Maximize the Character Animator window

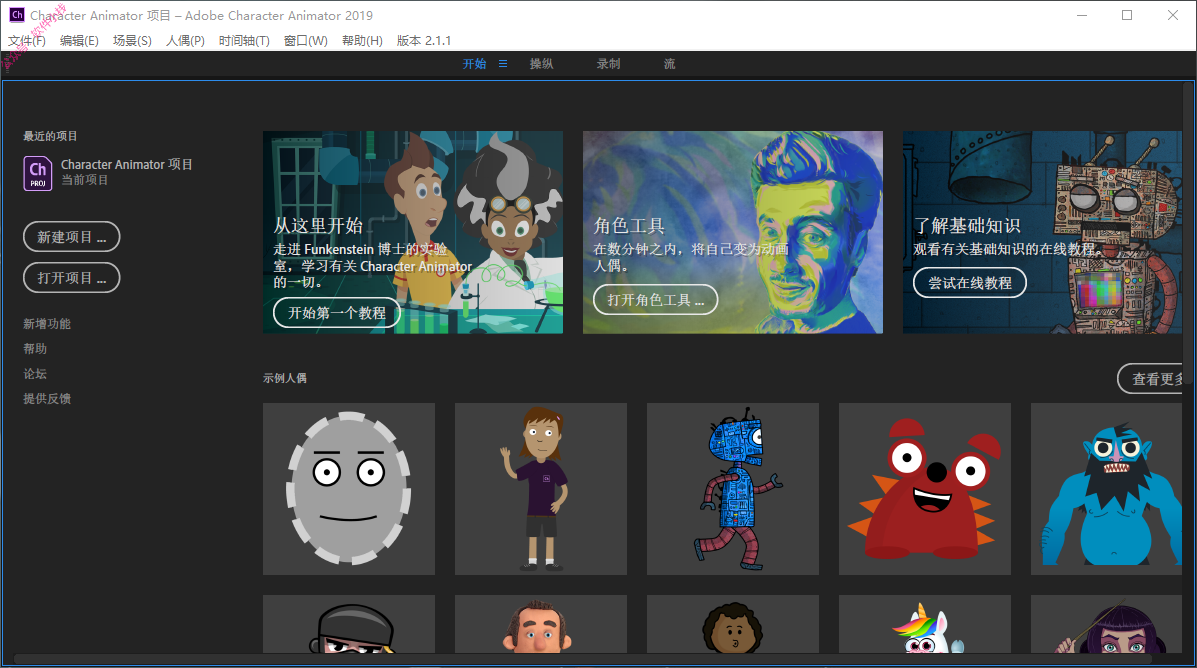[x=1127, y=15]
